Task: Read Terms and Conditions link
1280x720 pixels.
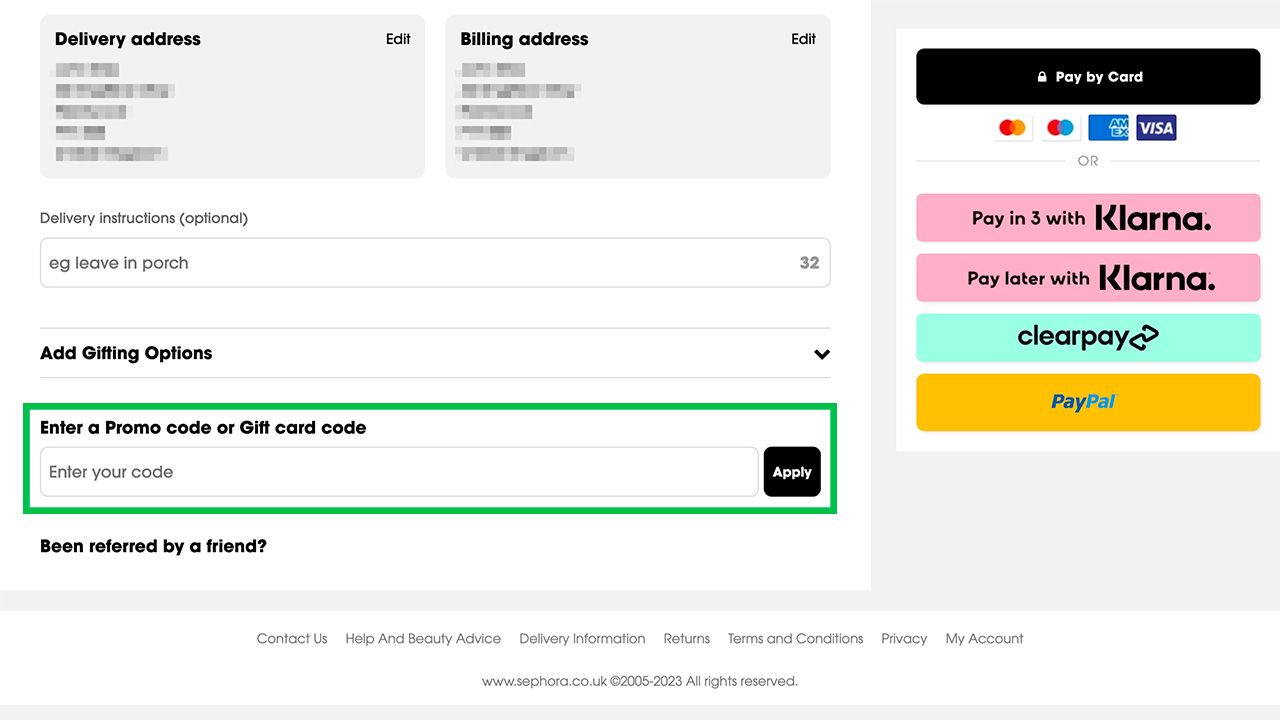Action: [795, 638]
